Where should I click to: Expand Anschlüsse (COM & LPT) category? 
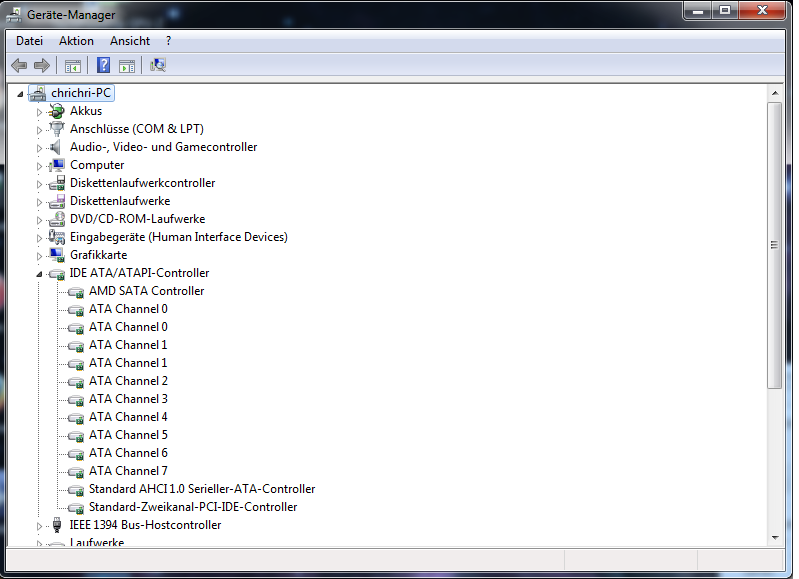tap(39, 130)
